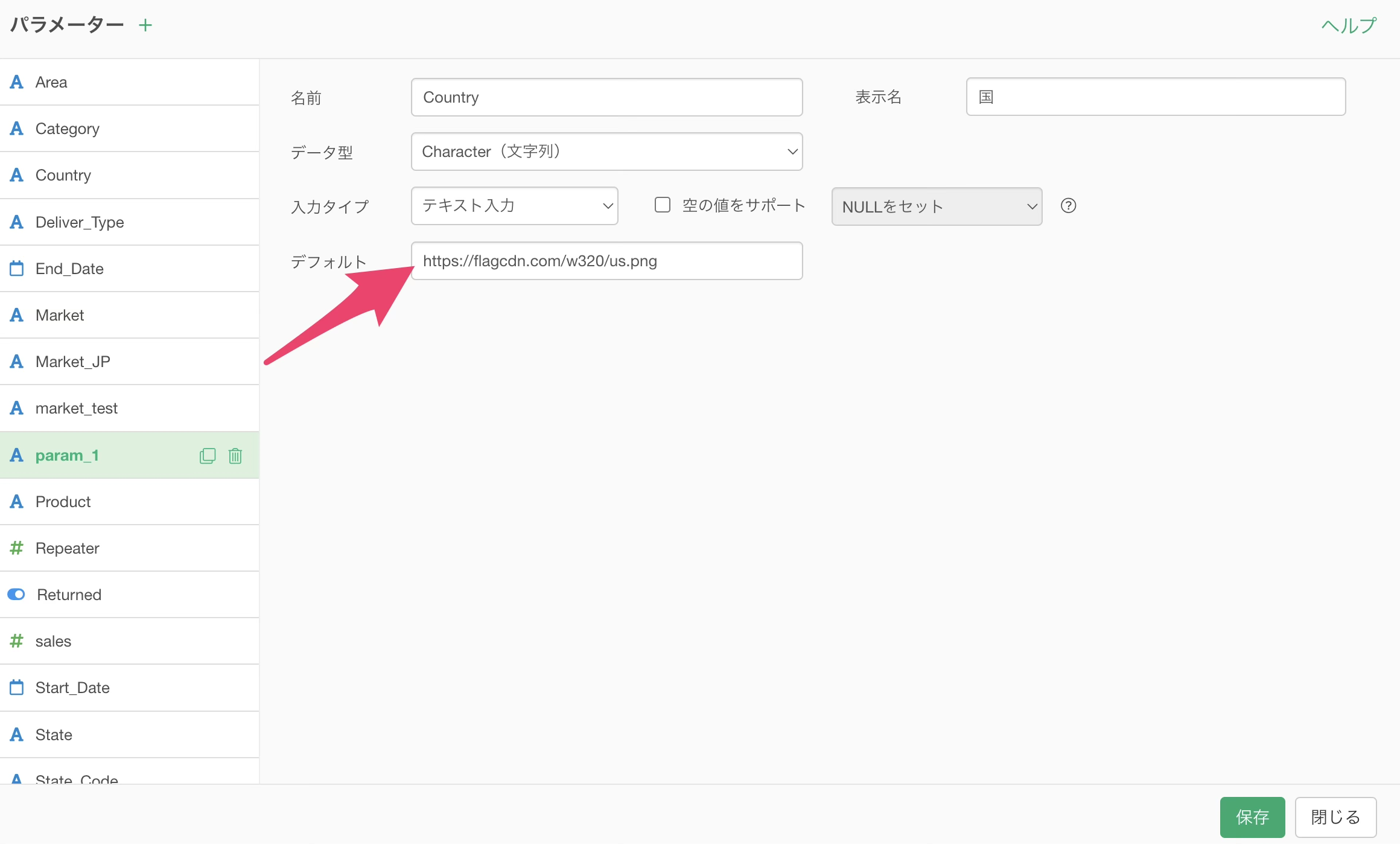Select the Market parameter
This screenshot has height=844, width=1400.
130,315
